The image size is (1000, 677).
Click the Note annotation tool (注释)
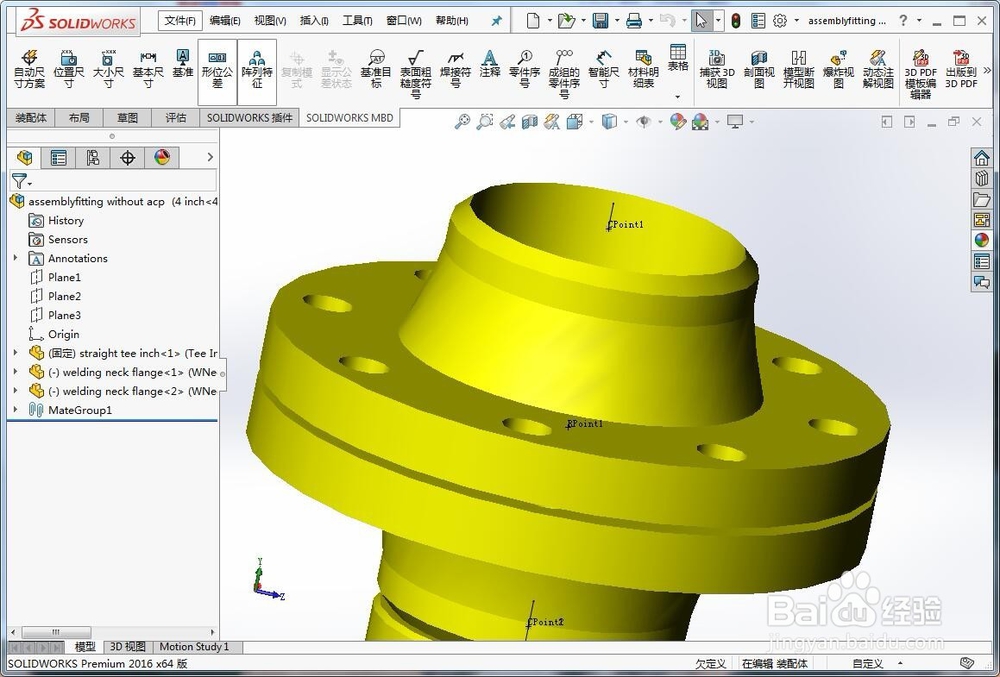click(x=490, y=64)
